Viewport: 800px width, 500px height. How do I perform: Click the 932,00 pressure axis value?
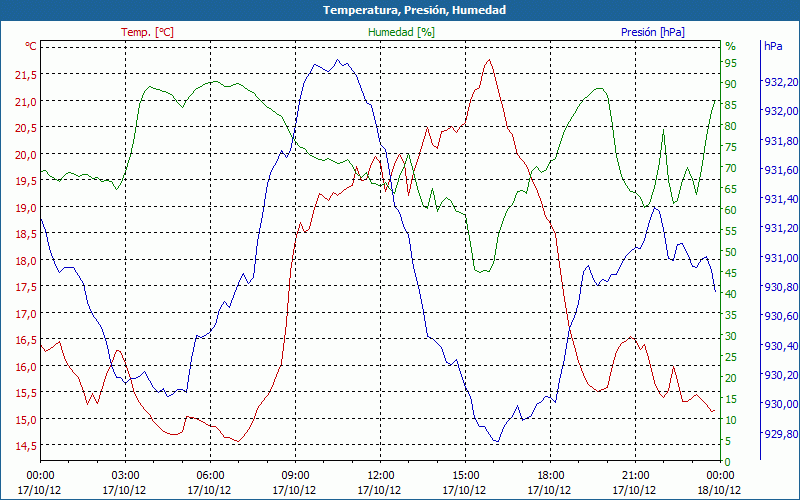781,111
